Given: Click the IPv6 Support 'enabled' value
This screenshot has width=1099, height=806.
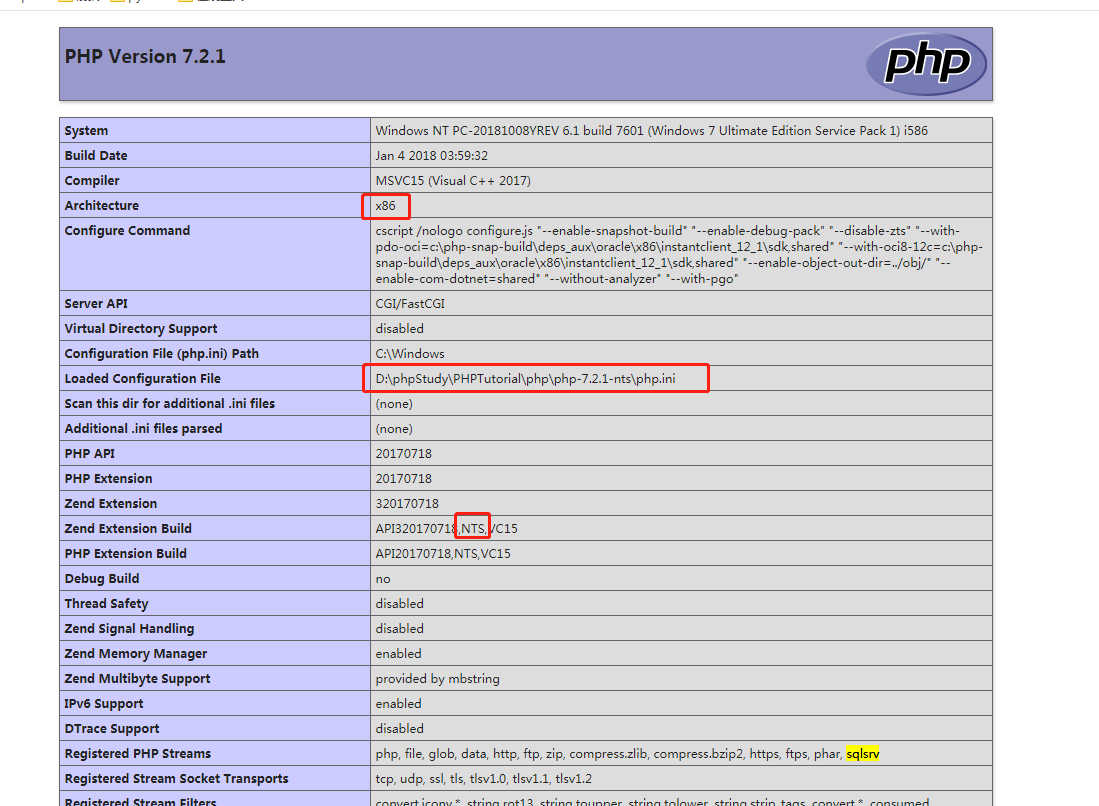Looking at the screenshot, I should point(398,704).
